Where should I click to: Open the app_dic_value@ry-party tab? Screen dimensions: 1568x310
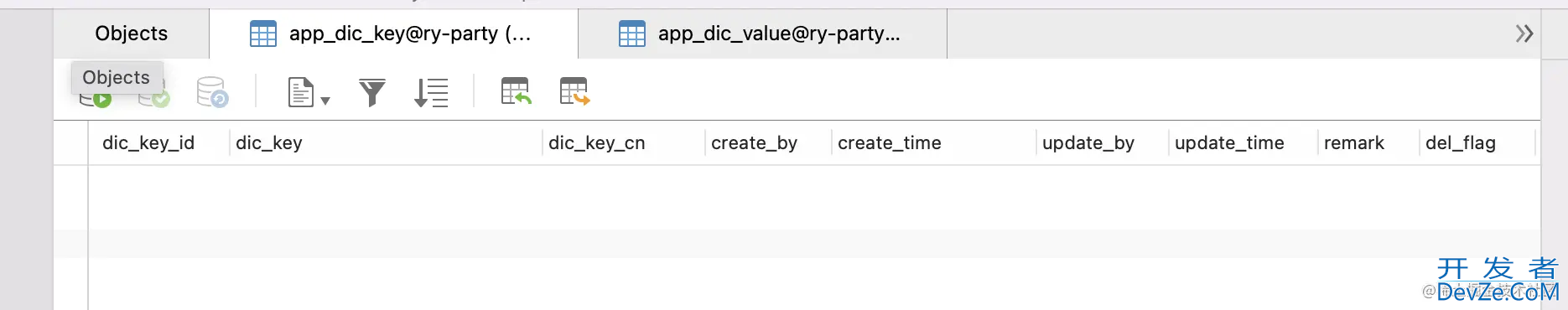762,34
